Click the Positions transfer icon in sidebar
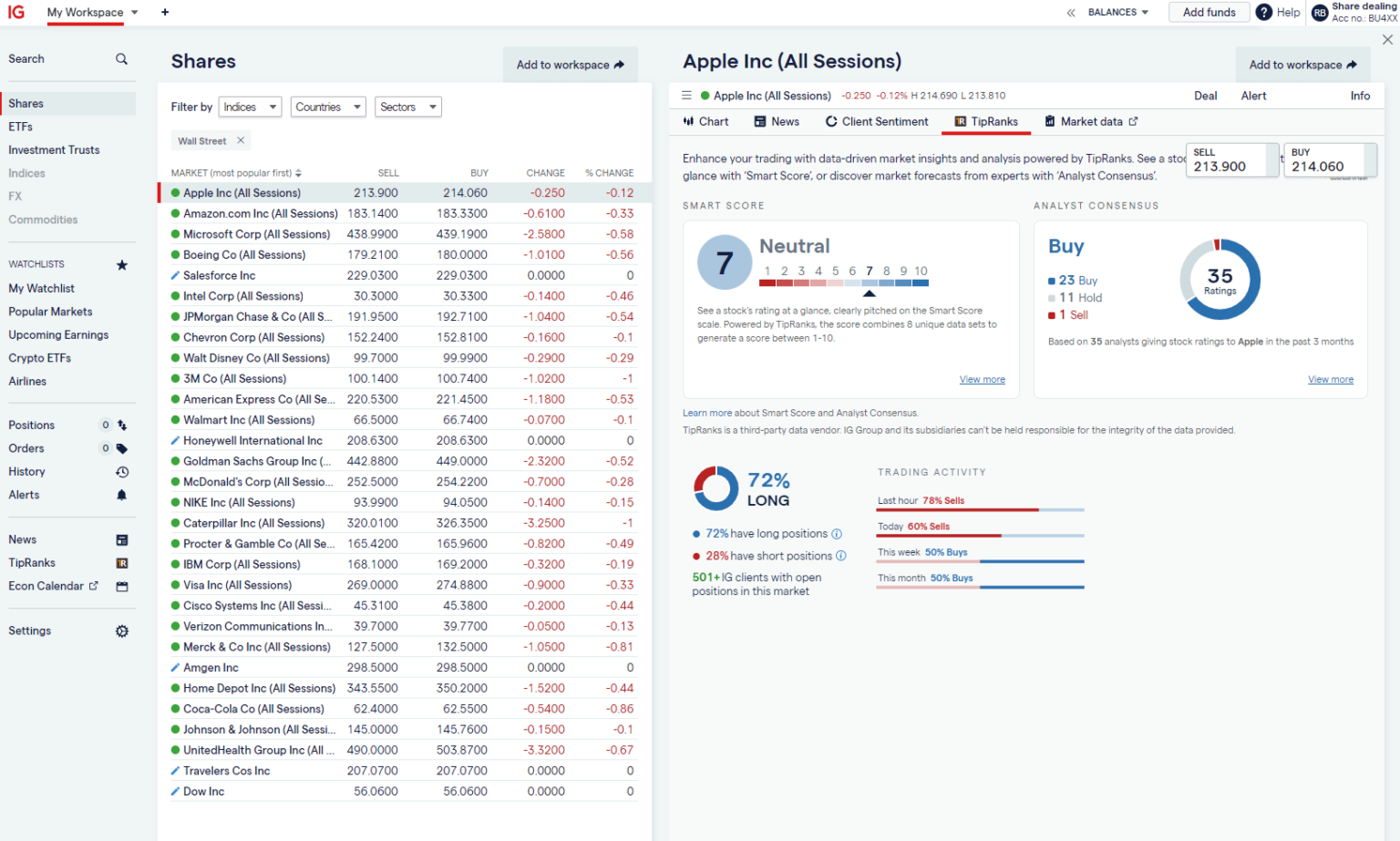Viewport: 1400px width, 841px height. pyautogui.click(x=122, y=425)
